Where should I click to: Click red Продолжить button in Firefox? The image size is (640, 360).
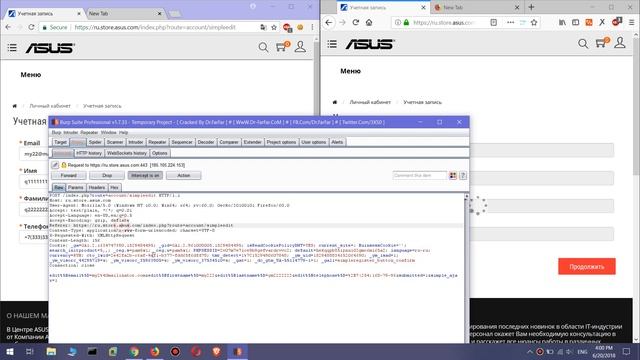click(x=587, y=267)
